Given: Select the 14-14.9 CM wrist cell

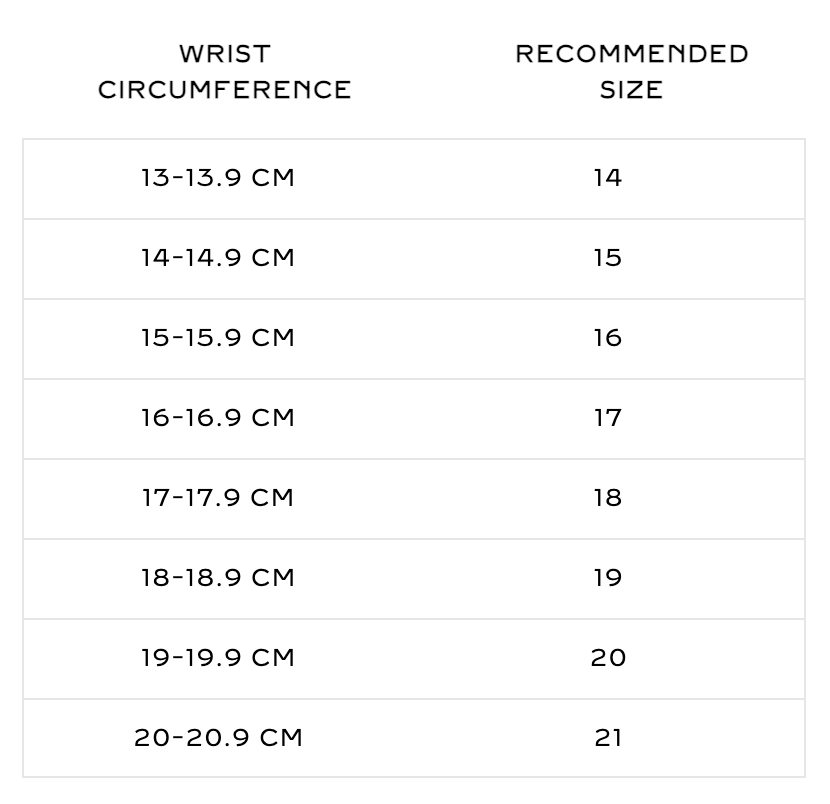Looking at the screenshot, I should tap(218, 258).
